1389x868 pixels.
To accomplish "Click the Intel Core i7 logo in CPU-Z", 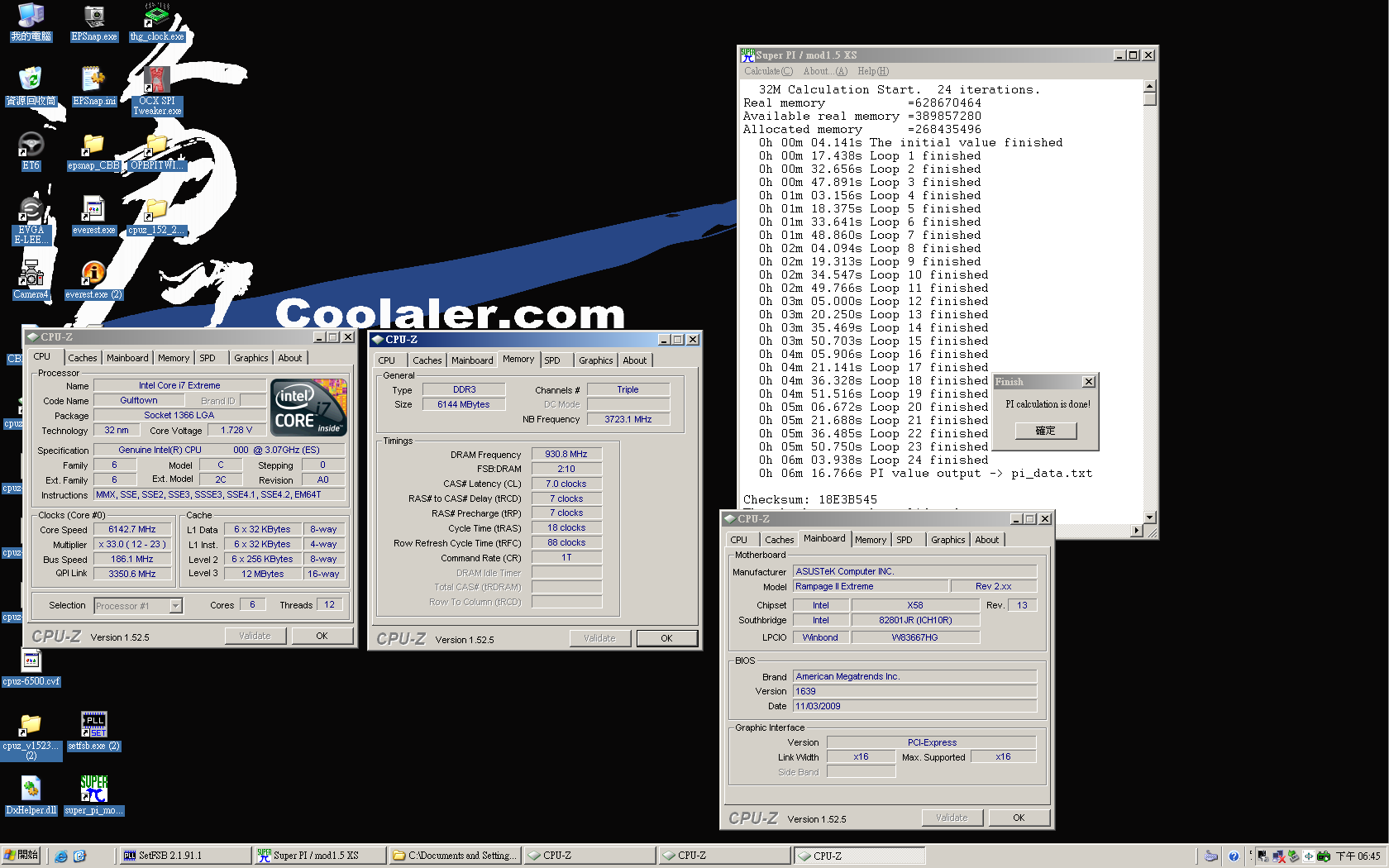I will [x=310, y=408].
